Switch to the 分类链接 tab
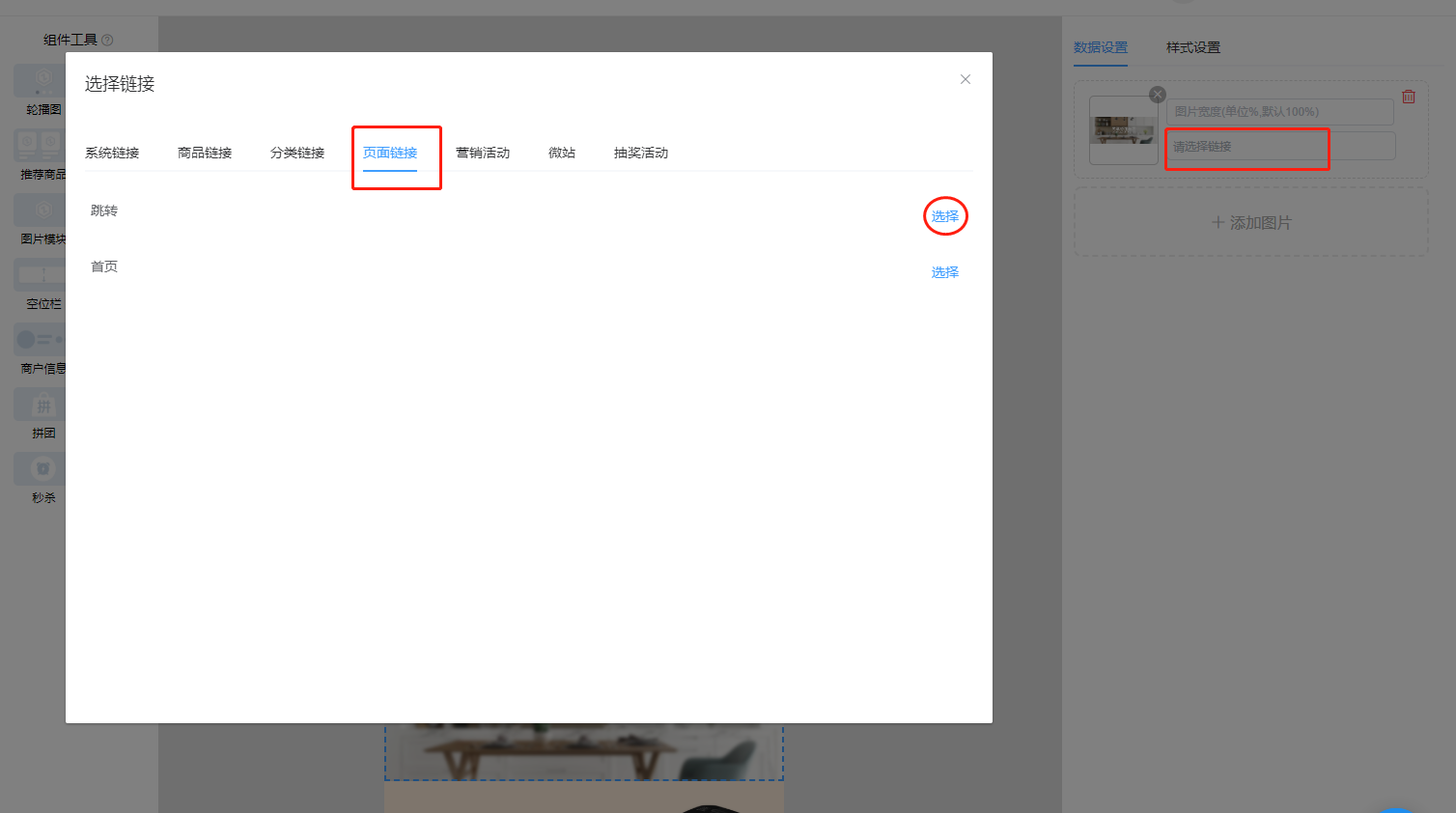 297,153
